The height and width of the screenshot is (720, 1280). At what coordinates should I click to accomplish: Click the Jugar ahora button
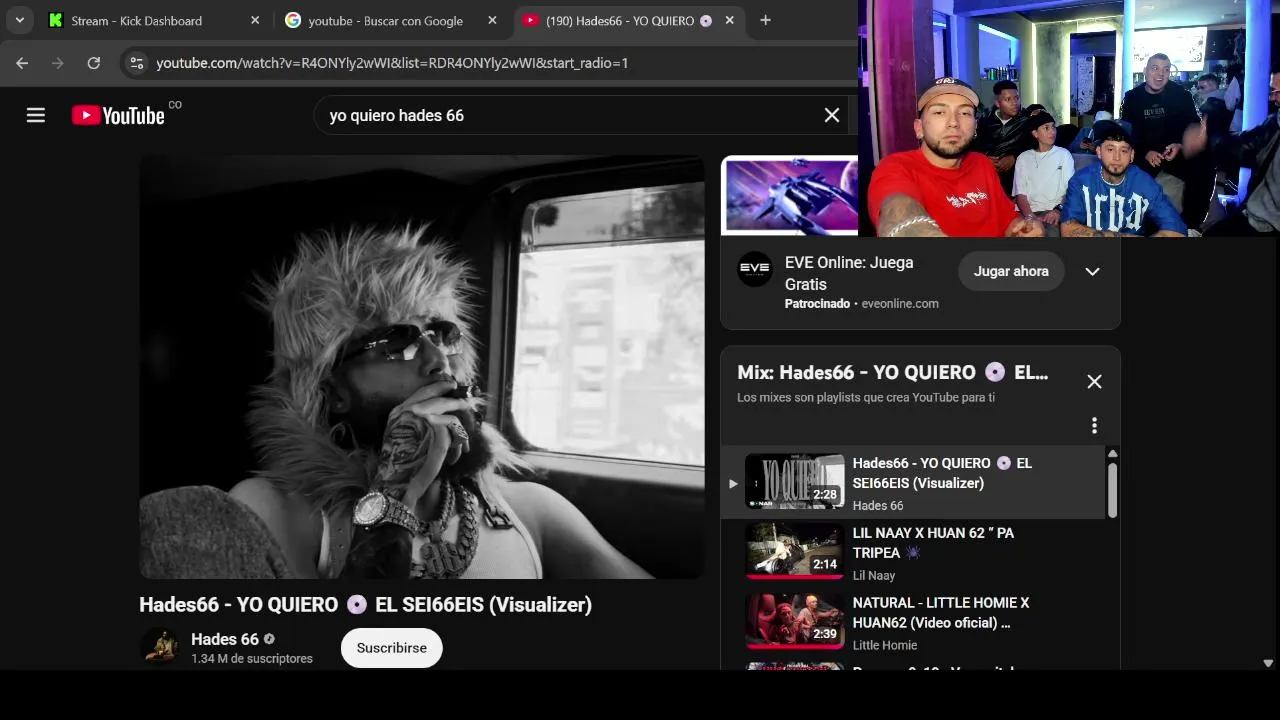click(1011, 271)
